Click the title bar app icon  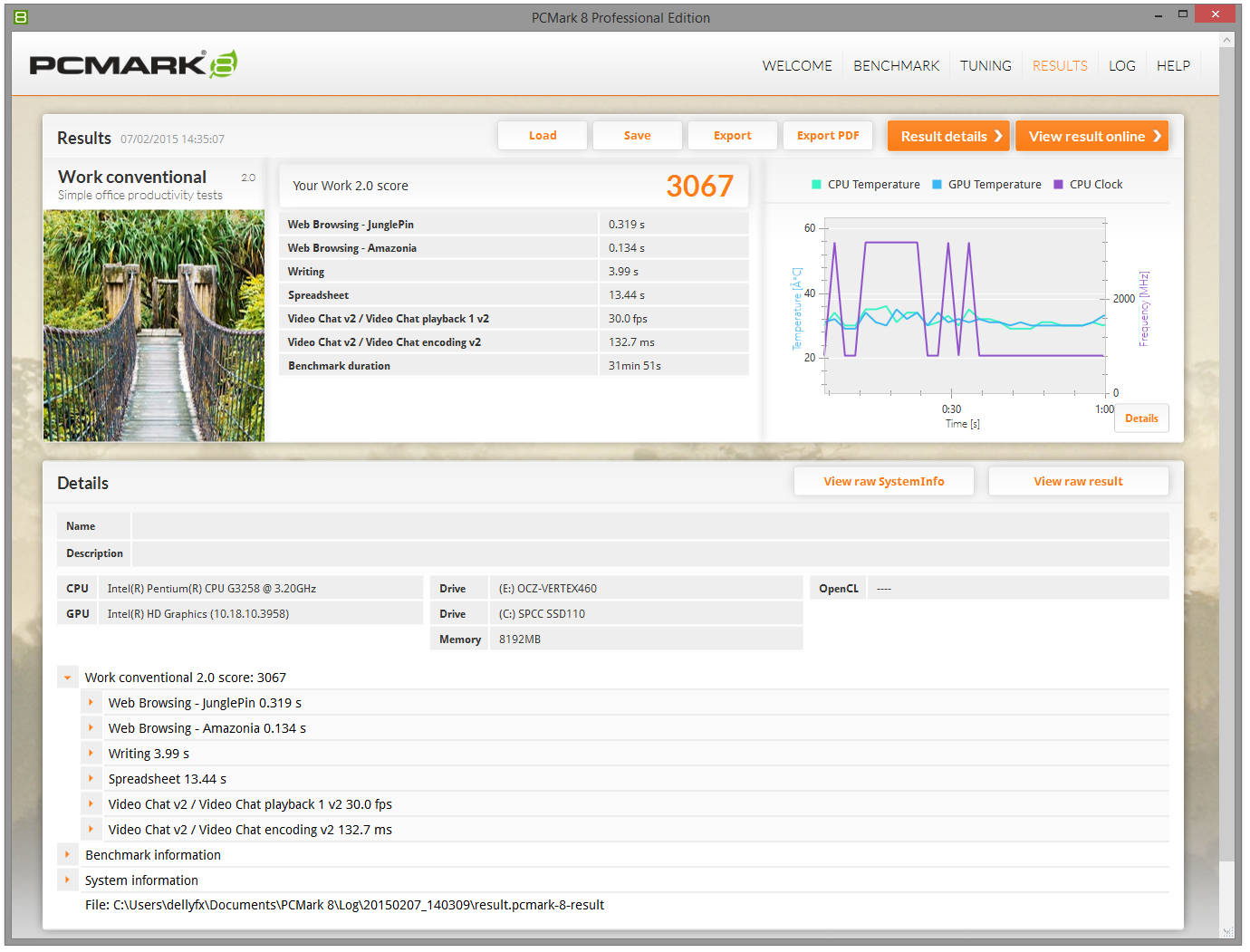[22, 17]
